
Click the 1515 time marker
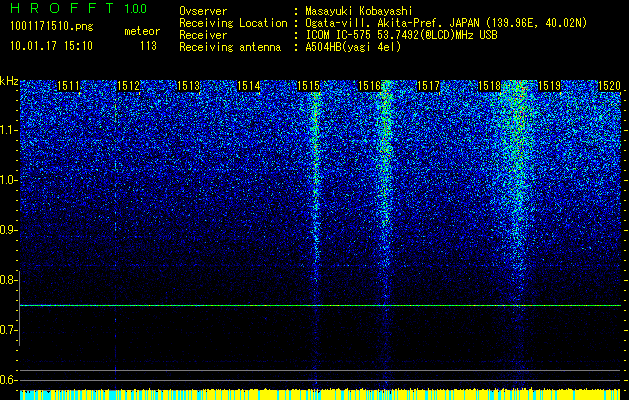tap(309, 86)
